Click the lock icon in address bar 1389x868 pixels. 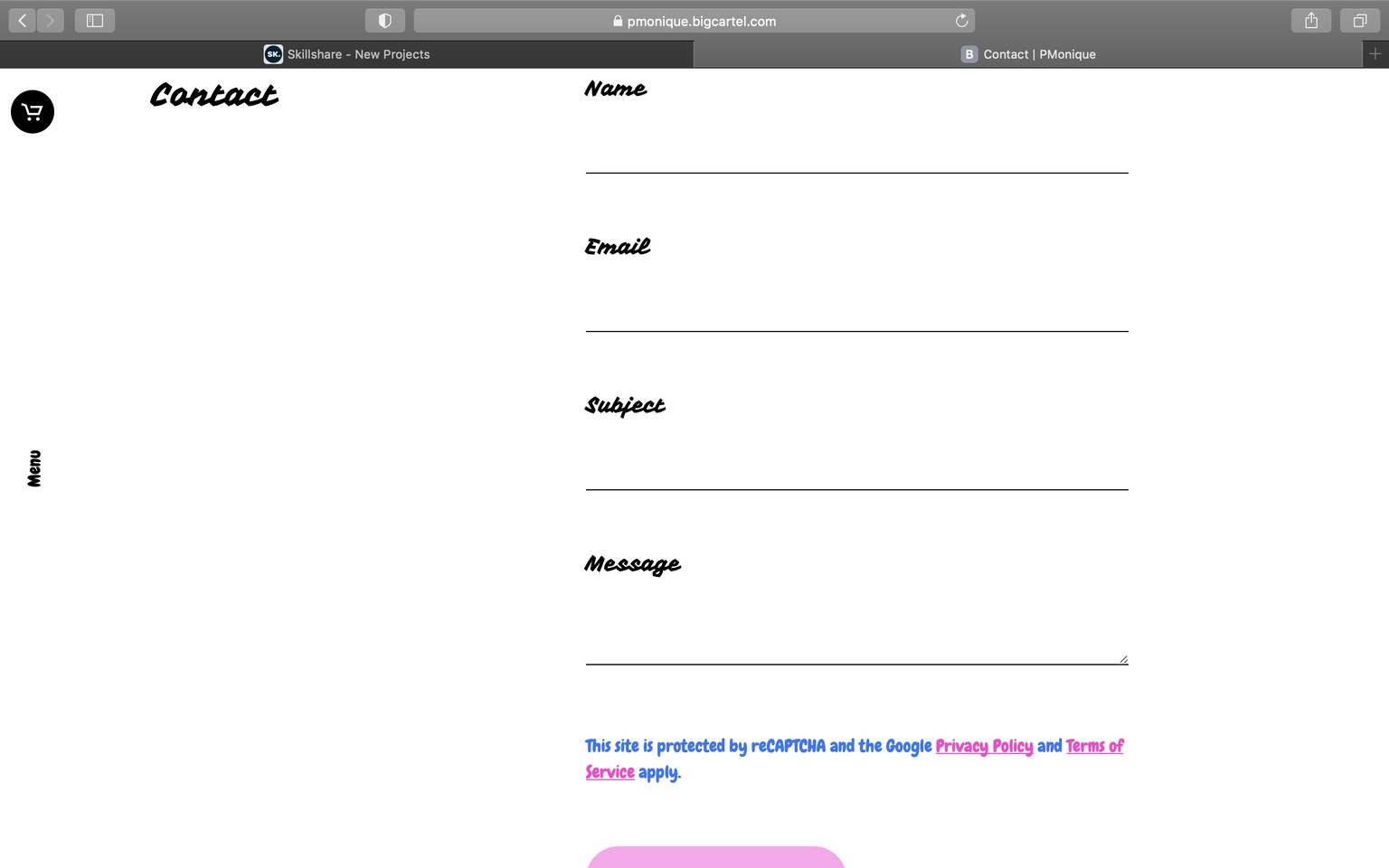(x=618, y=21)
